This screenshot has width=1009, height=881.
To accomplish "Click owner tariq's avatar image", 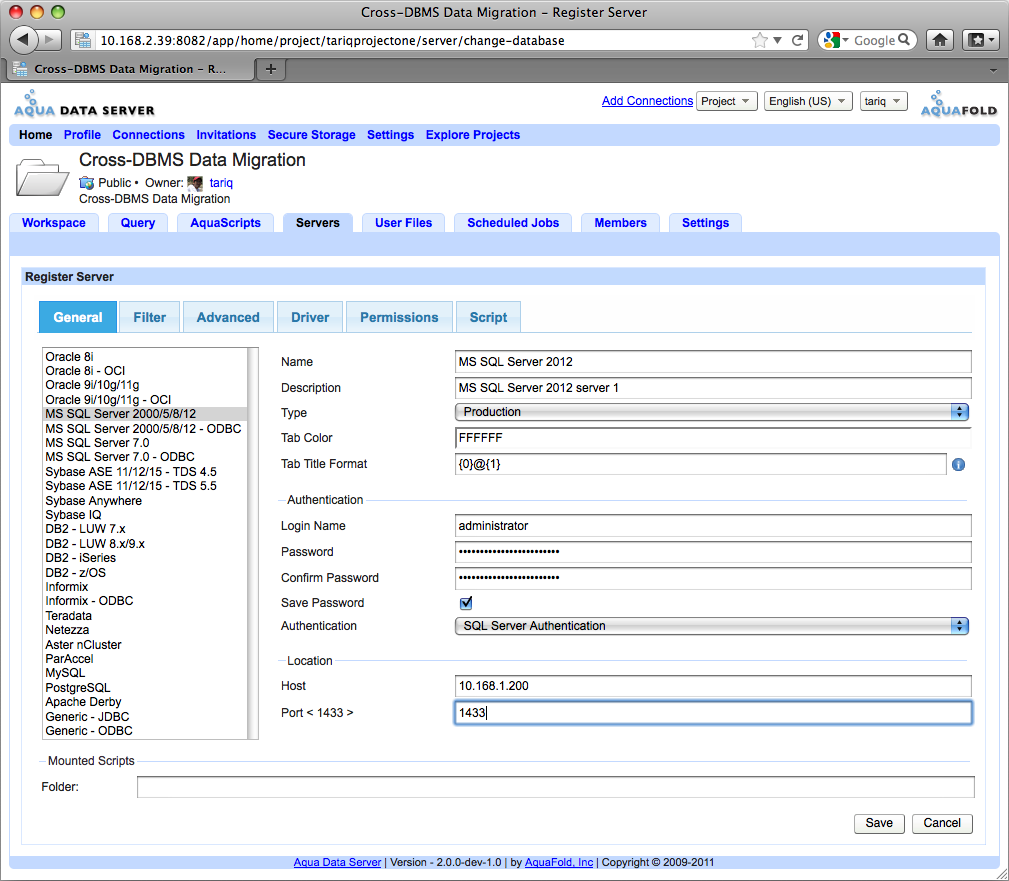I will pos(195,183).
